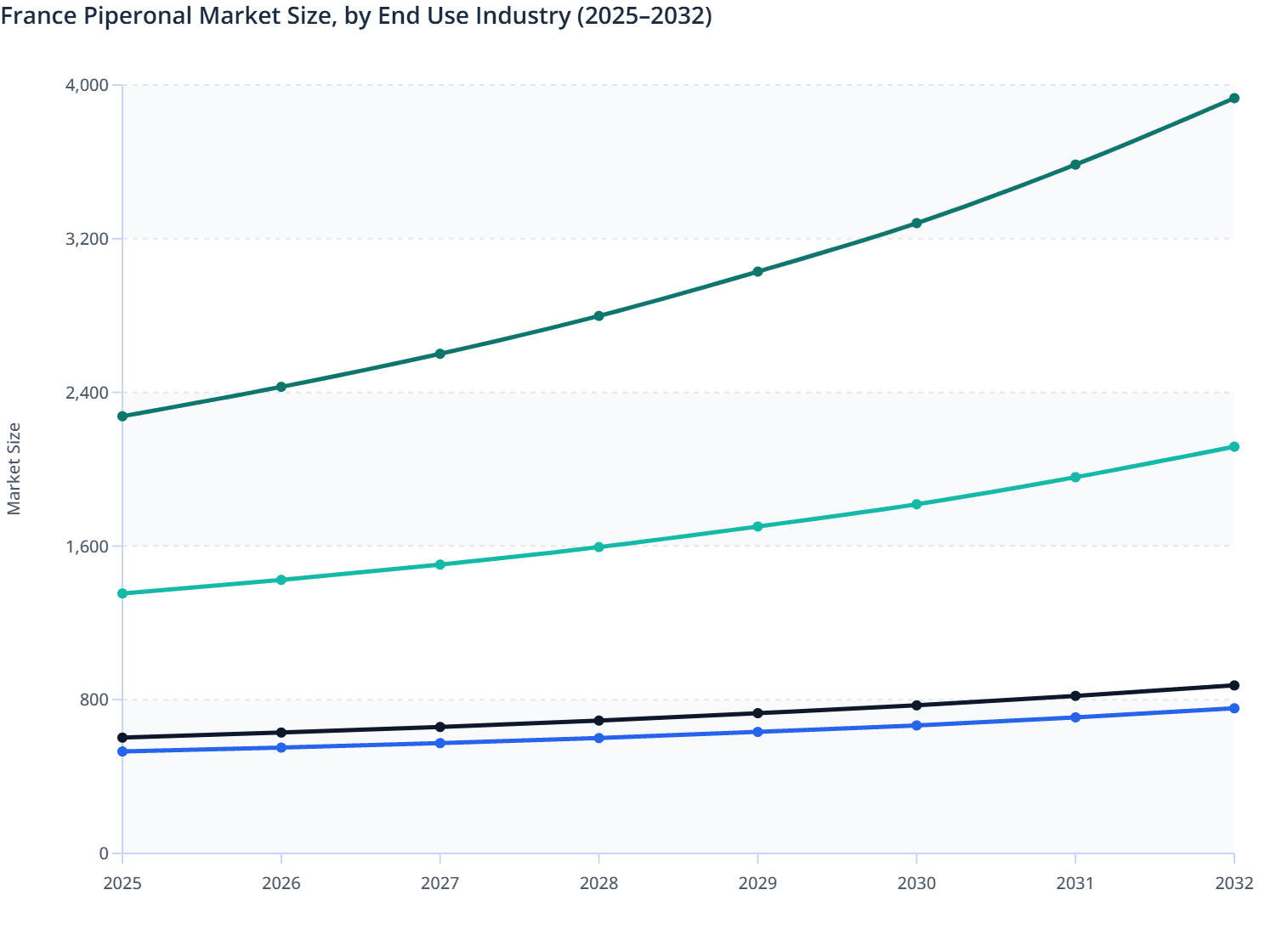
Task: Click the 2028 marker on teal line
Action: (599, 545)
